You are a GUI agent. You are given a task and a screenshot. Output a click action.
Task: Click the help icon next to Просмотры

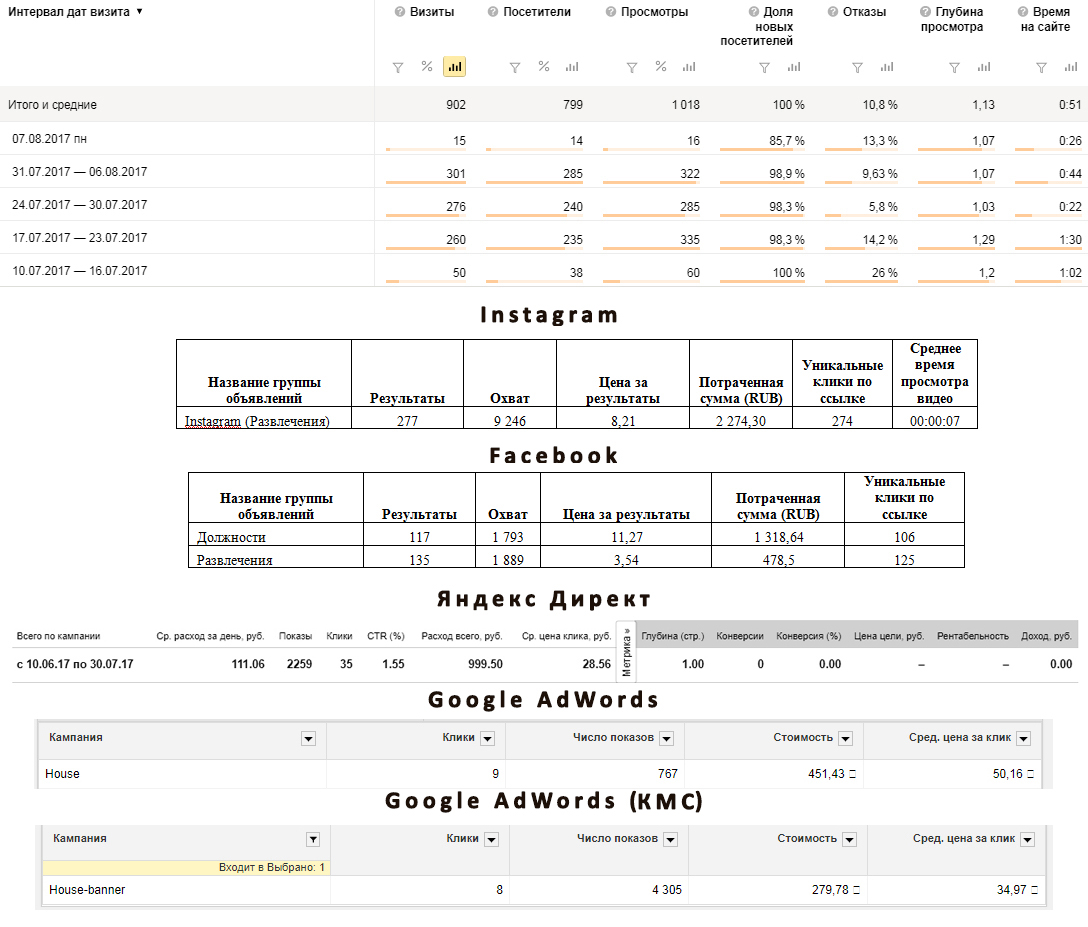[611, 12]
